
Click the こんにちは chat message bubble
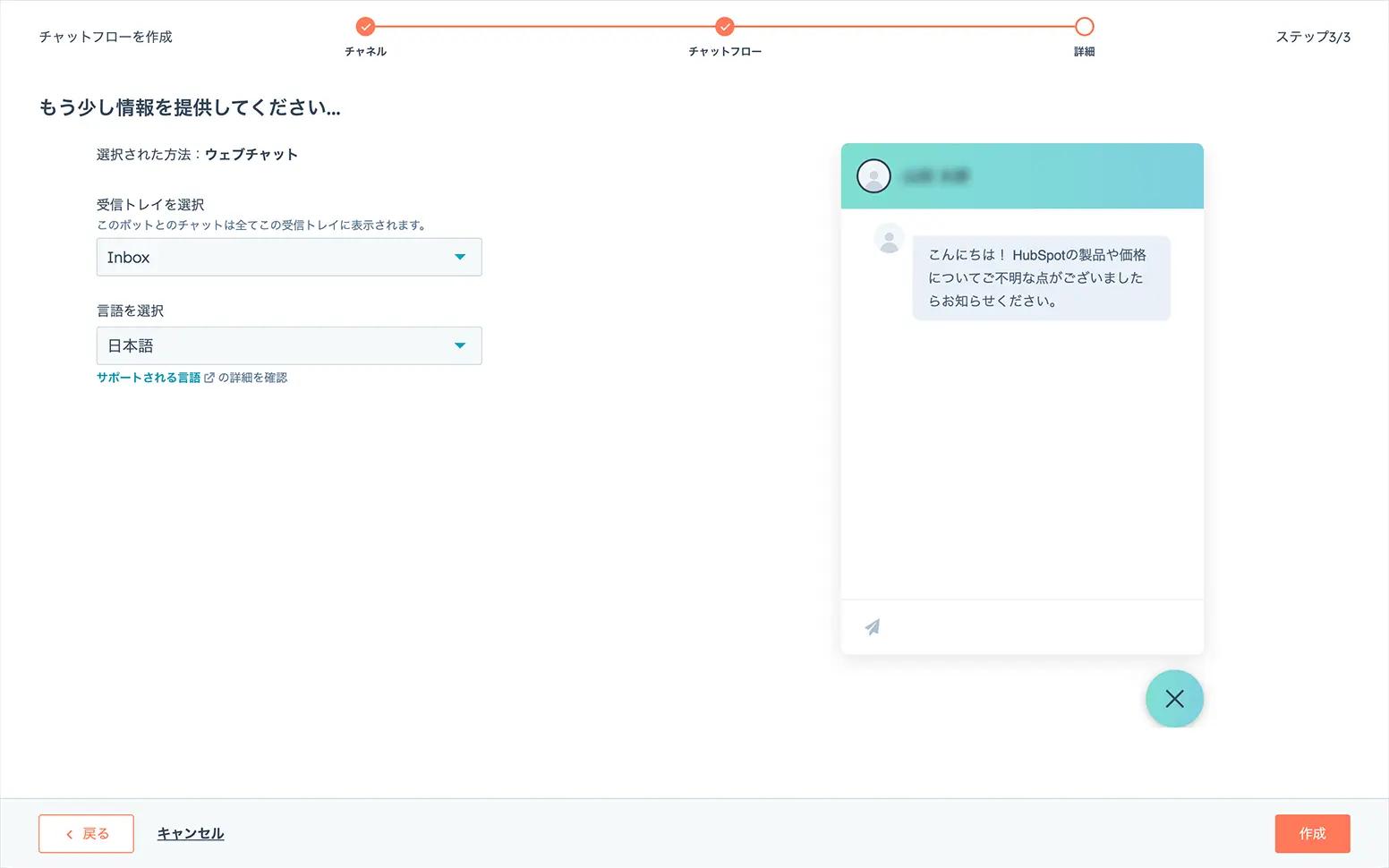pyautogui.click(x=1041, y=277)
